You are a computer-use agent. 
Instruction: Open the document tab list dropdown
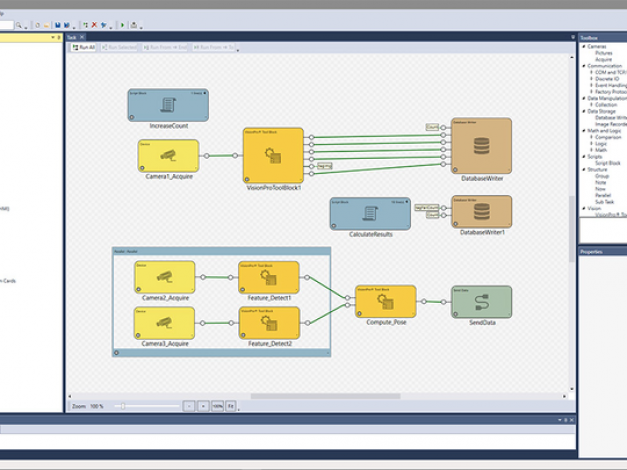click(573, 37)
